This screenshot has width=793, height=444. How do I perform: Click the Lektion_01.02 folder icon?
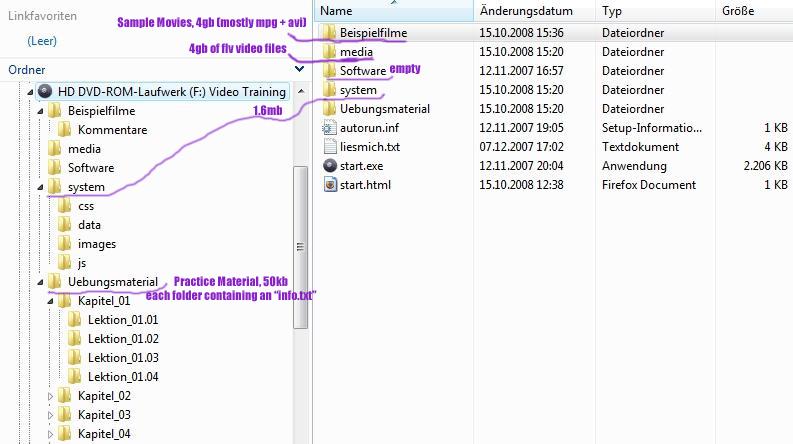click(74, 338)
